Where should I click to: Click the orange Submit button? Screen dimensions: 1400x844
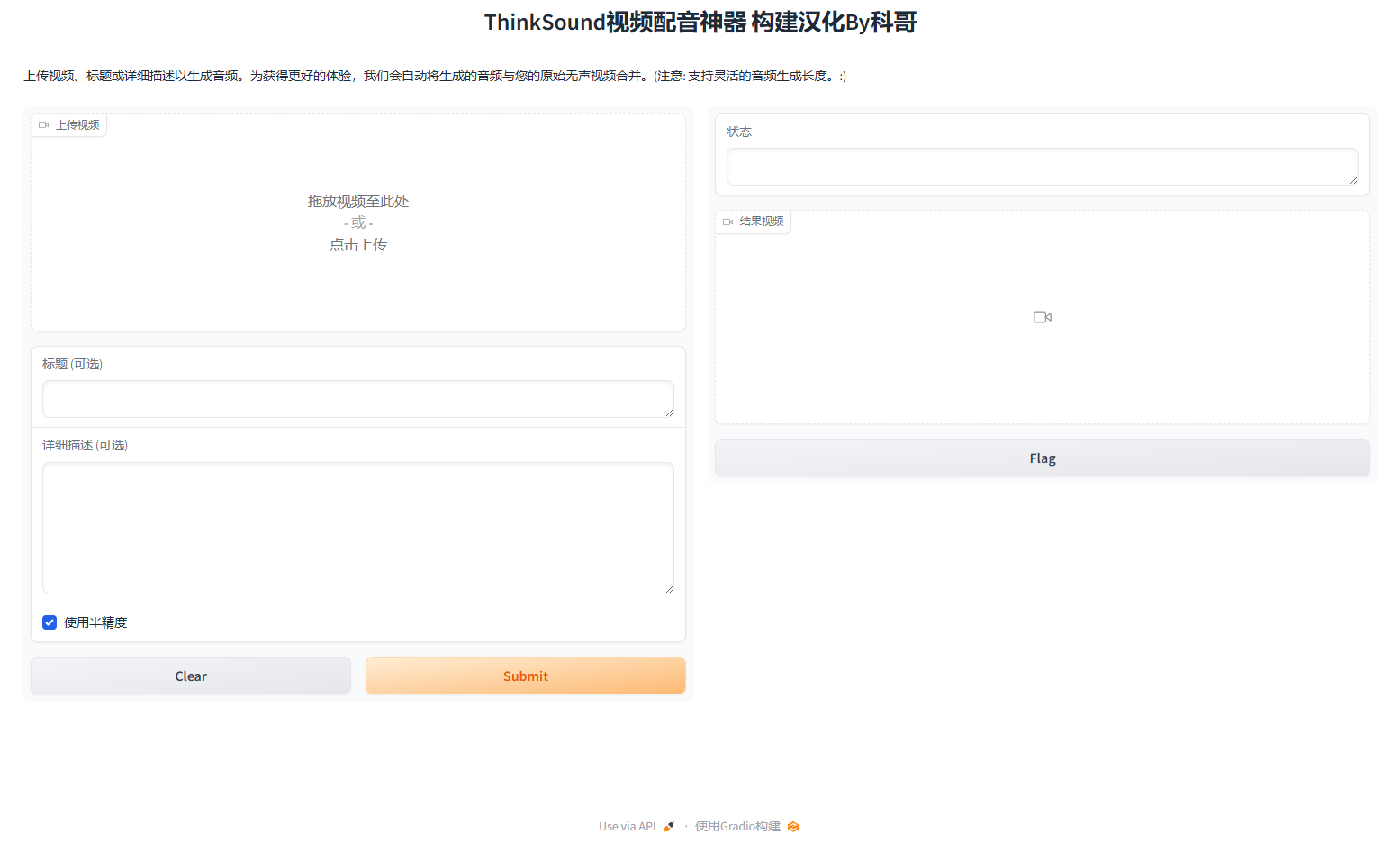[x=526, y=676]
